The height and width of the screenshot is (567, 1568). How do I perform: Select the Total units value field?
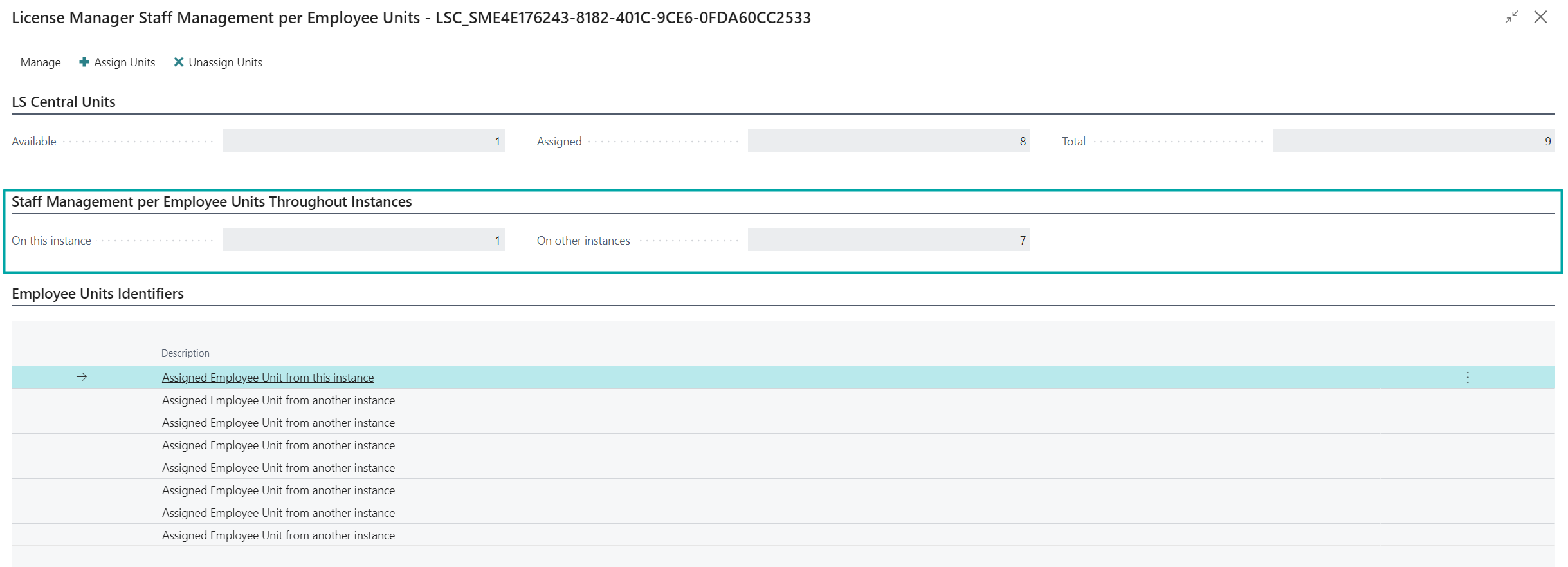pos(1414,141)
